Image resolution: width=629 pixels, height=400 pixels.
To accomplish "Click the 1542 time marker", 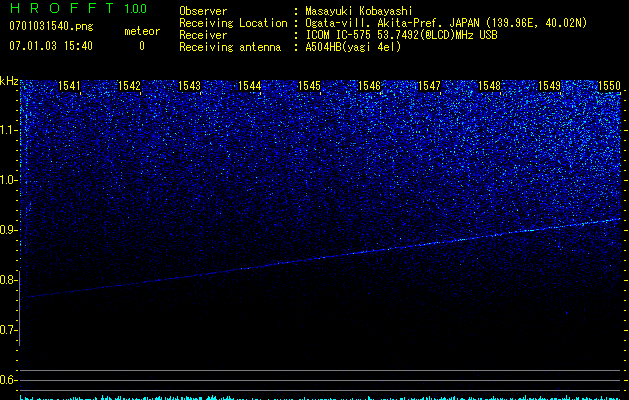I will [x=130, y=86].
